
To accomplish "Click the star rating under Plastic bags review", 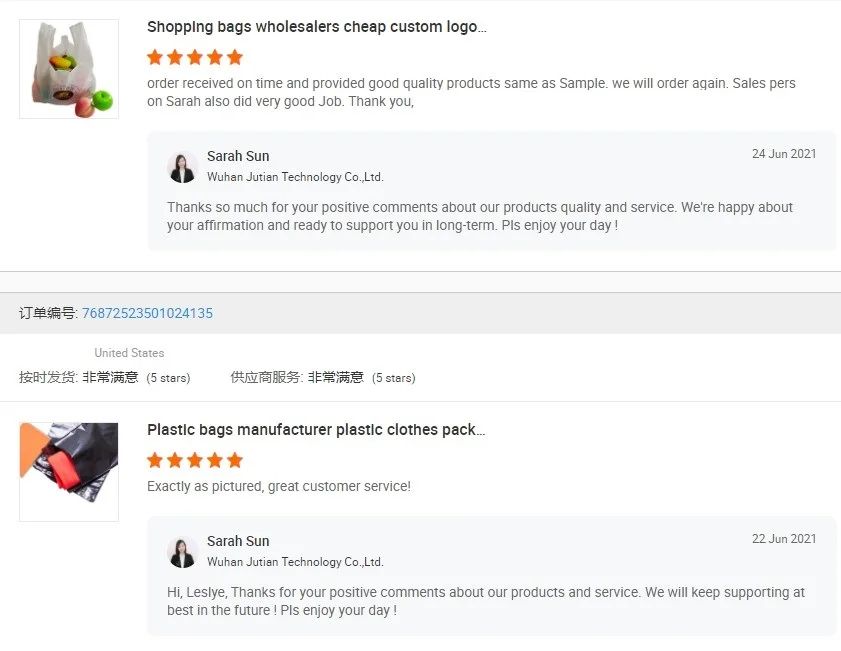I will 195,460.
